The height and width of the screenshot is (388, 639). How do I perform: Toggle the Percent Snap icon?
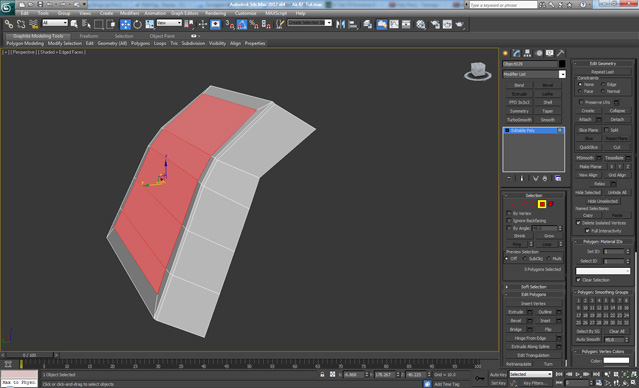coord(254,24)
